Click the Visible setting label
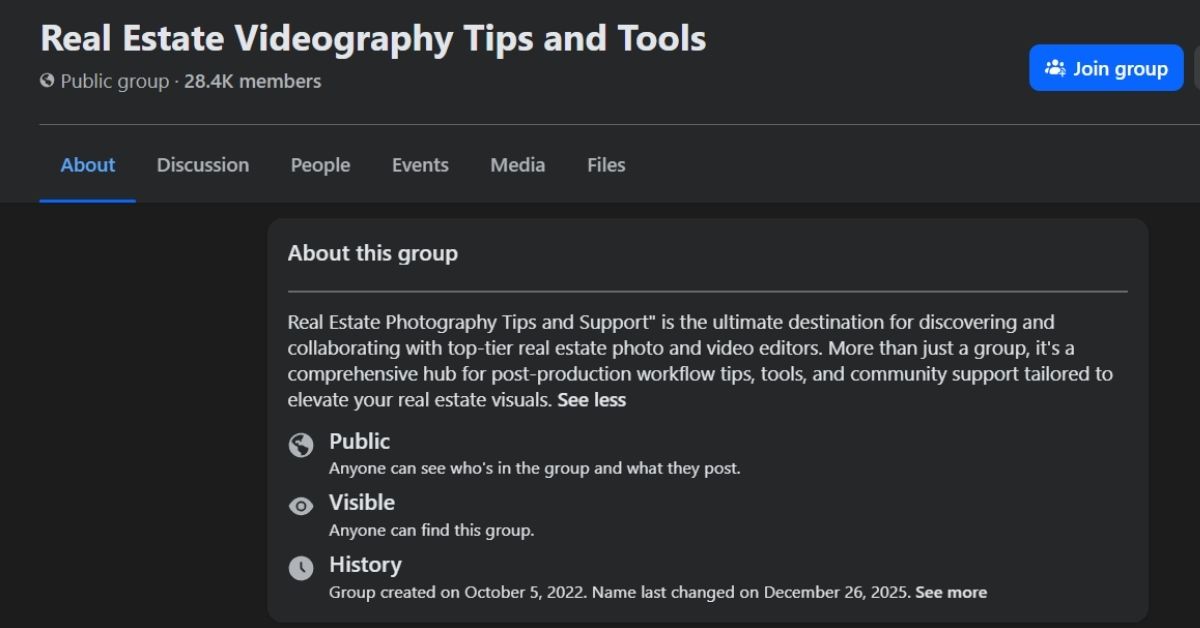Screen dimensions: 1200x628 (x=362, y=502)
